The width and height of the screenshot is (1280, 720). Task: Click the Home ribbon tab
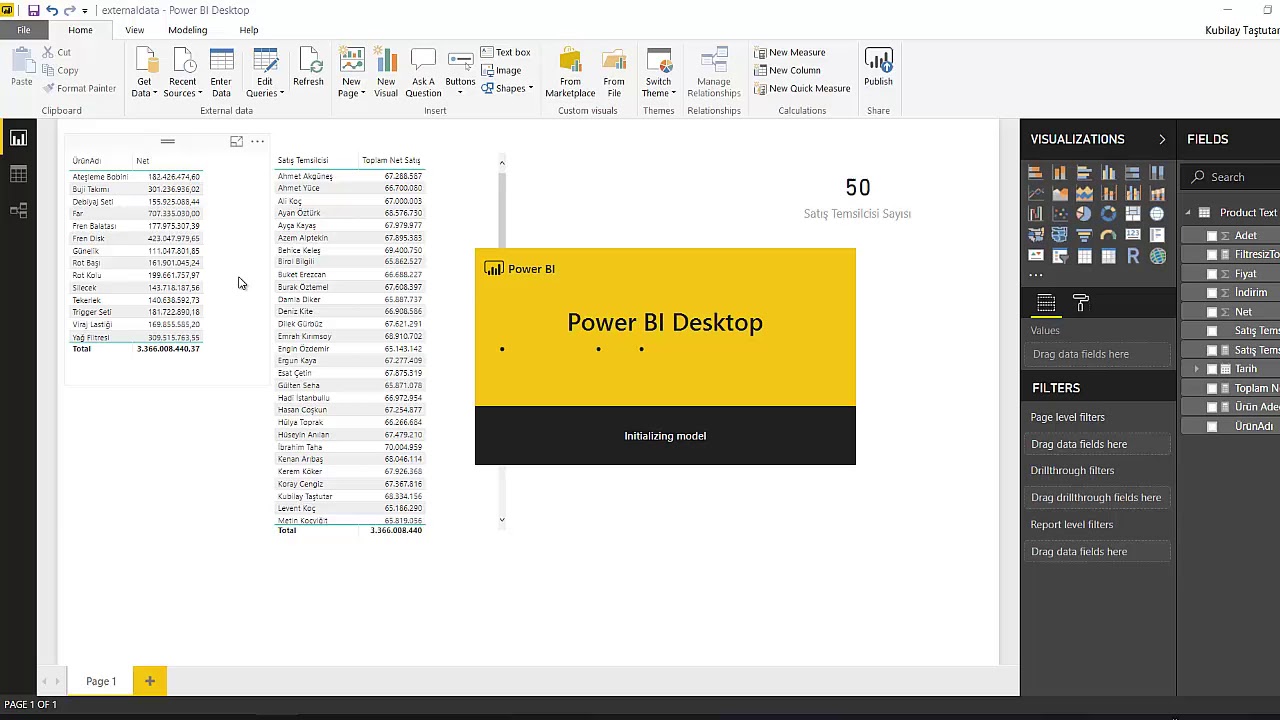point(80,30)
